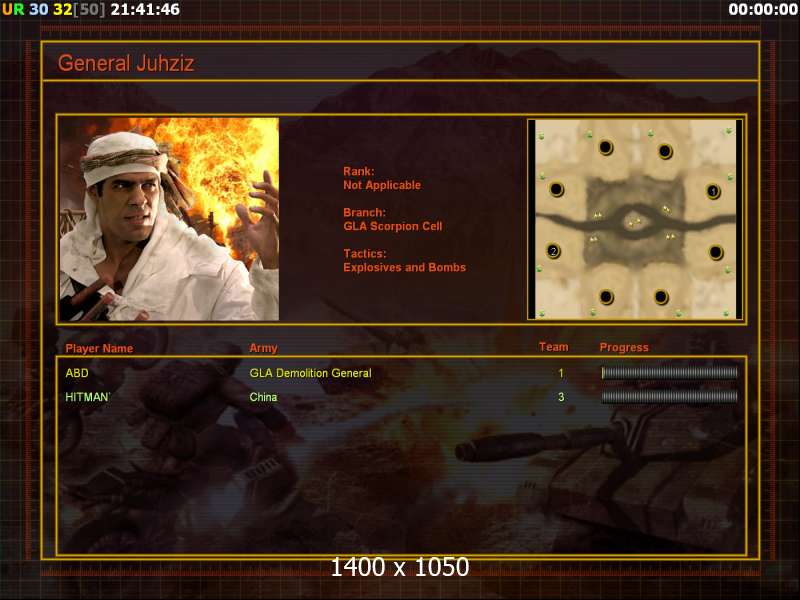Image resolution: width=800 pixels, height=600 pixels.
Task: Click the Army column header
Action: pyautogui.click(x=263, y=348)
